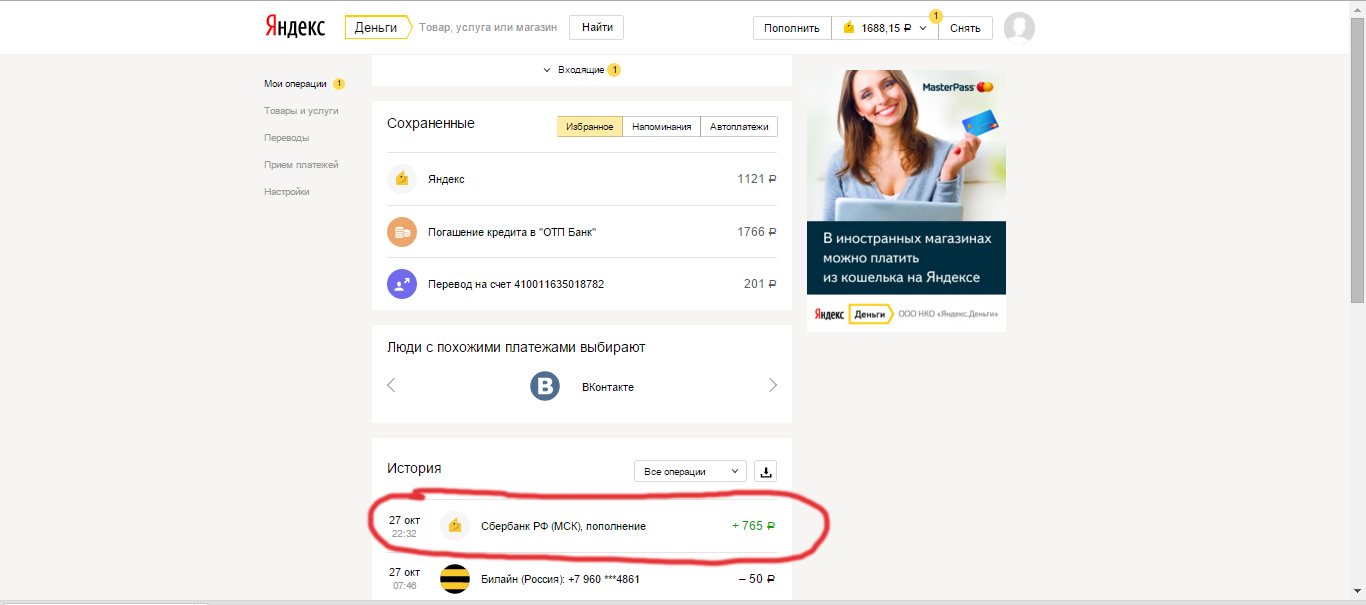Switch to Напоминания in saved payments
This screenshot has height=605, width=1366.
click(661, 127)
